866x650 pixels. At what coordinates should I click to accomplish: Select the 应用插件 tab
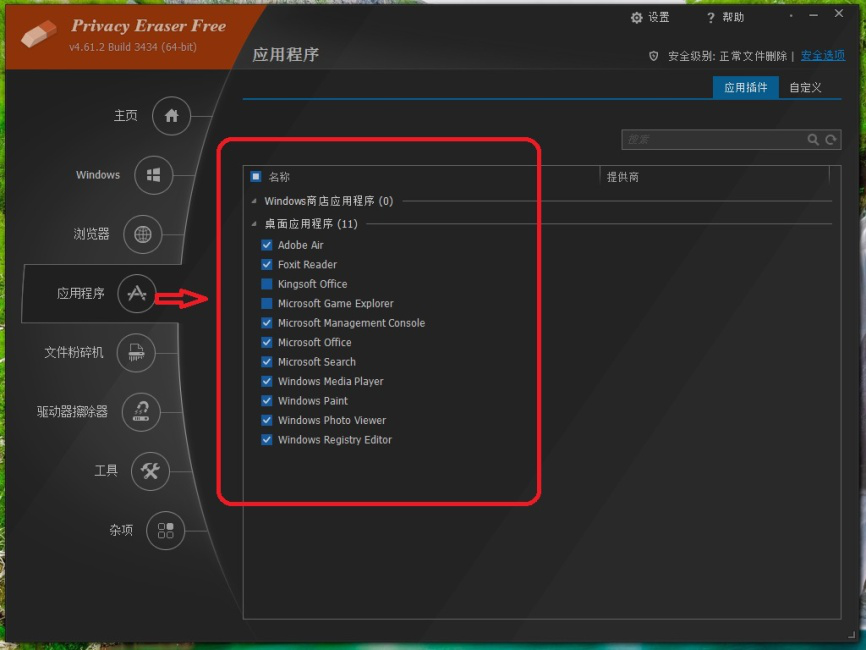click(746, 87)
